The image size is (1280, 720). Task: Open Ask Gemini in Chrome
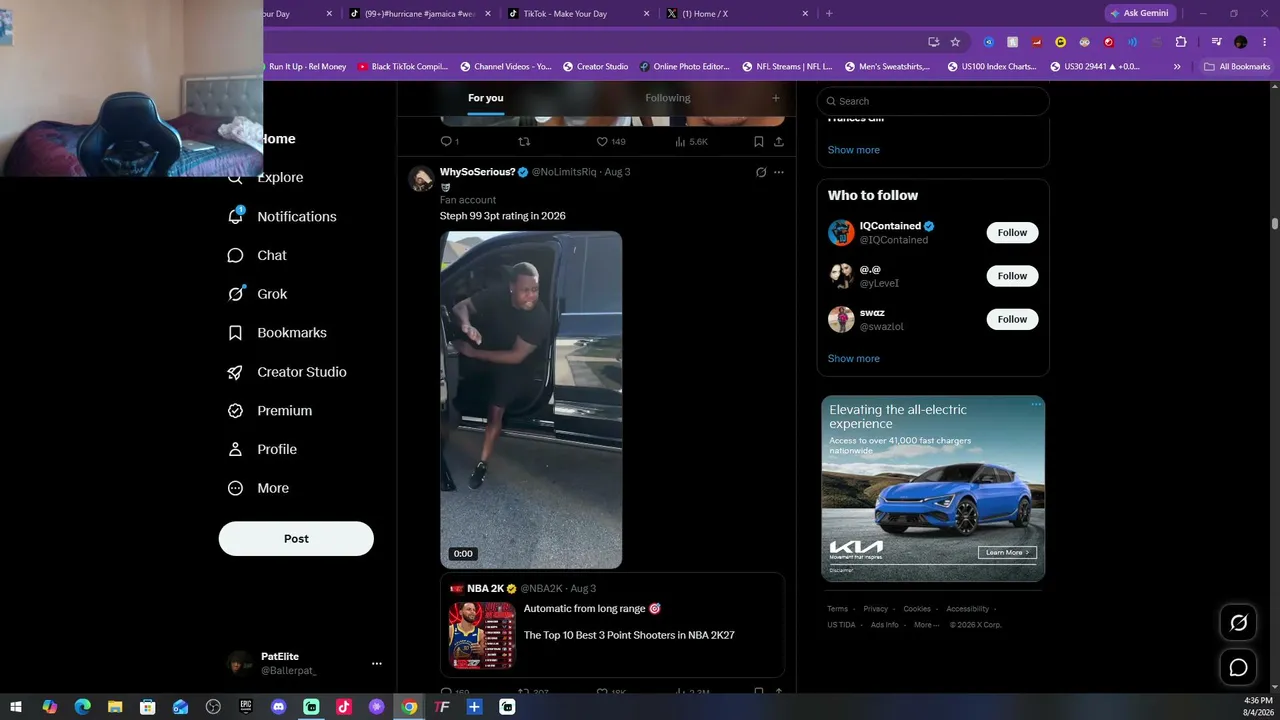[x=1139, y=14]
